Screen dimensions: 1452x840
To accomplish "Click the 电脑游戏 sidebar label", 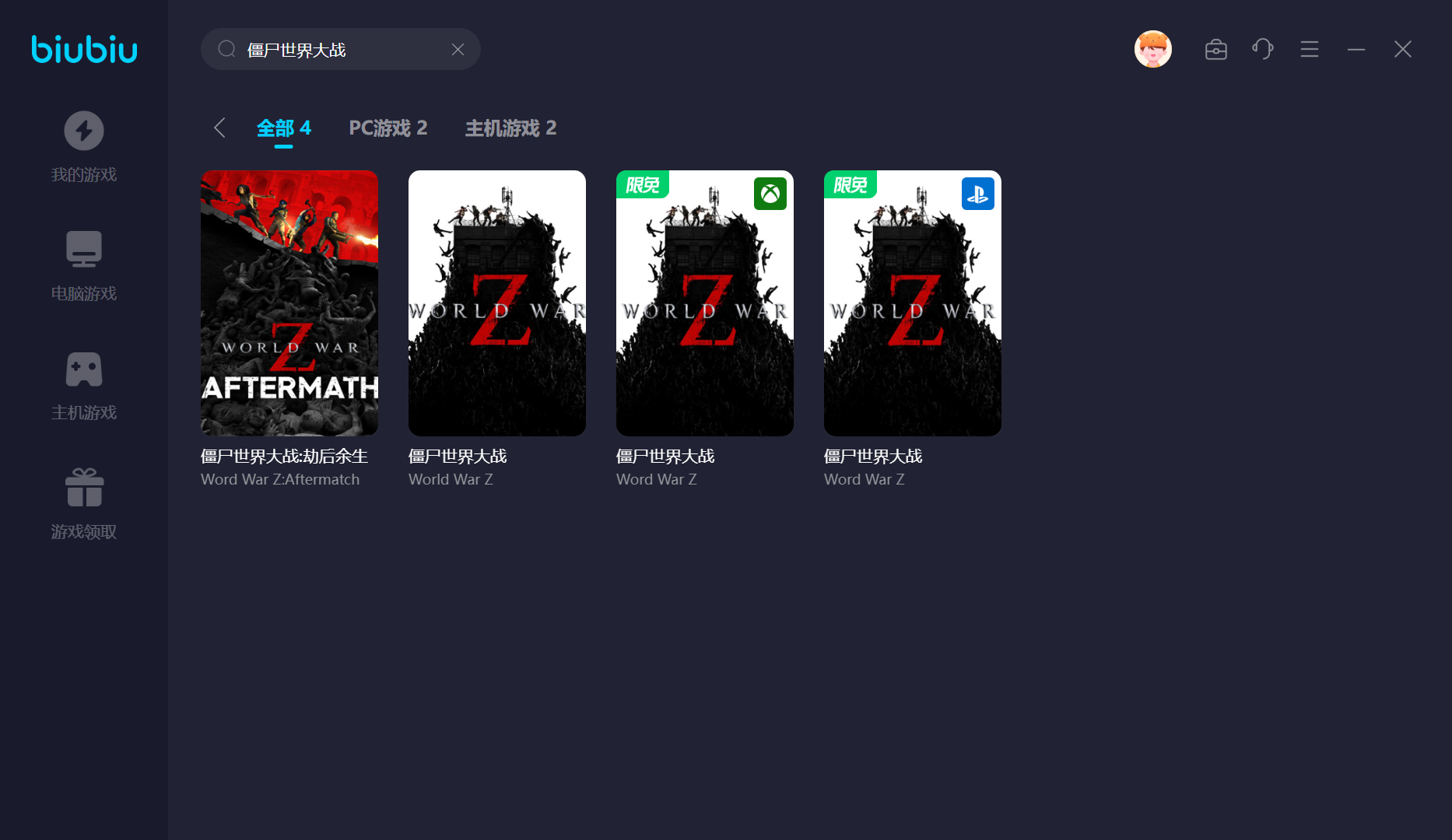I will [x=84, y=294].
